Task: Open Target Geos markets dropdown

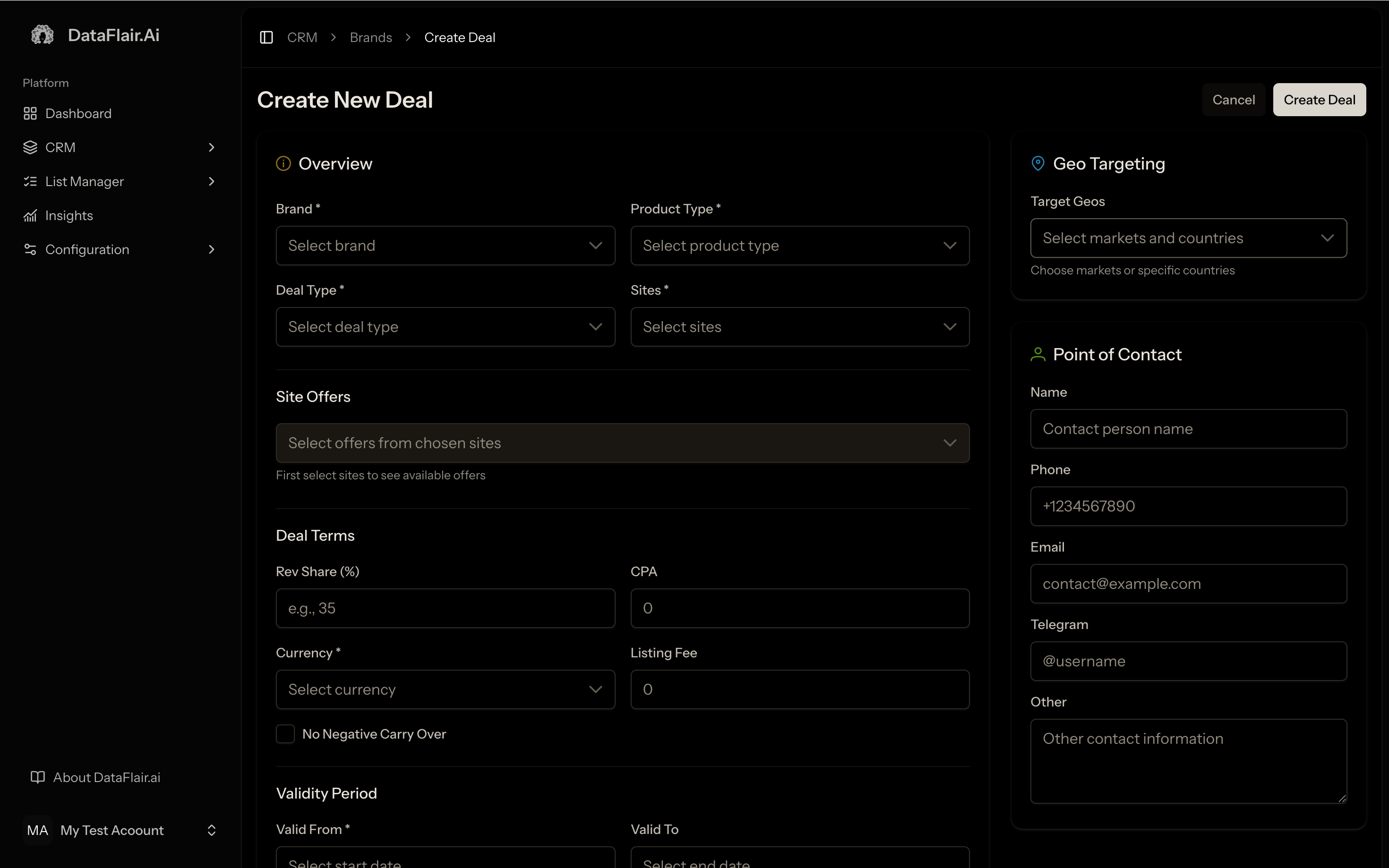Action: [1188, 238]
